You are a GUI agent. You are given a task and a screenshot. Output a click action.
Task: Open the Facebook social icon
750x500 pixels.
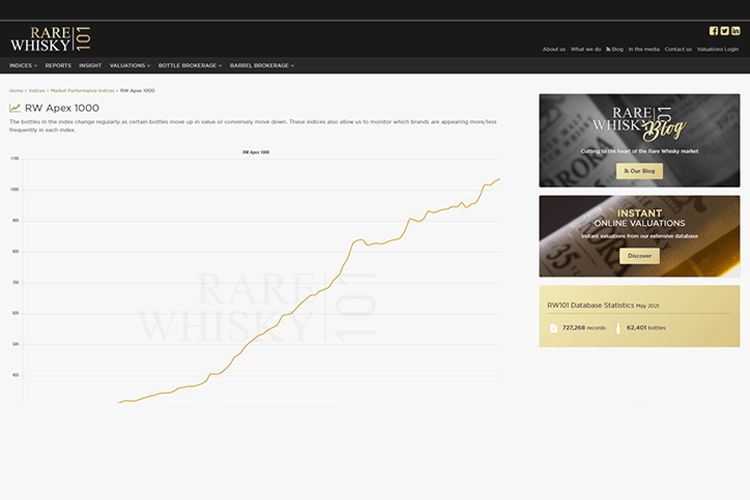click(713, 31)
